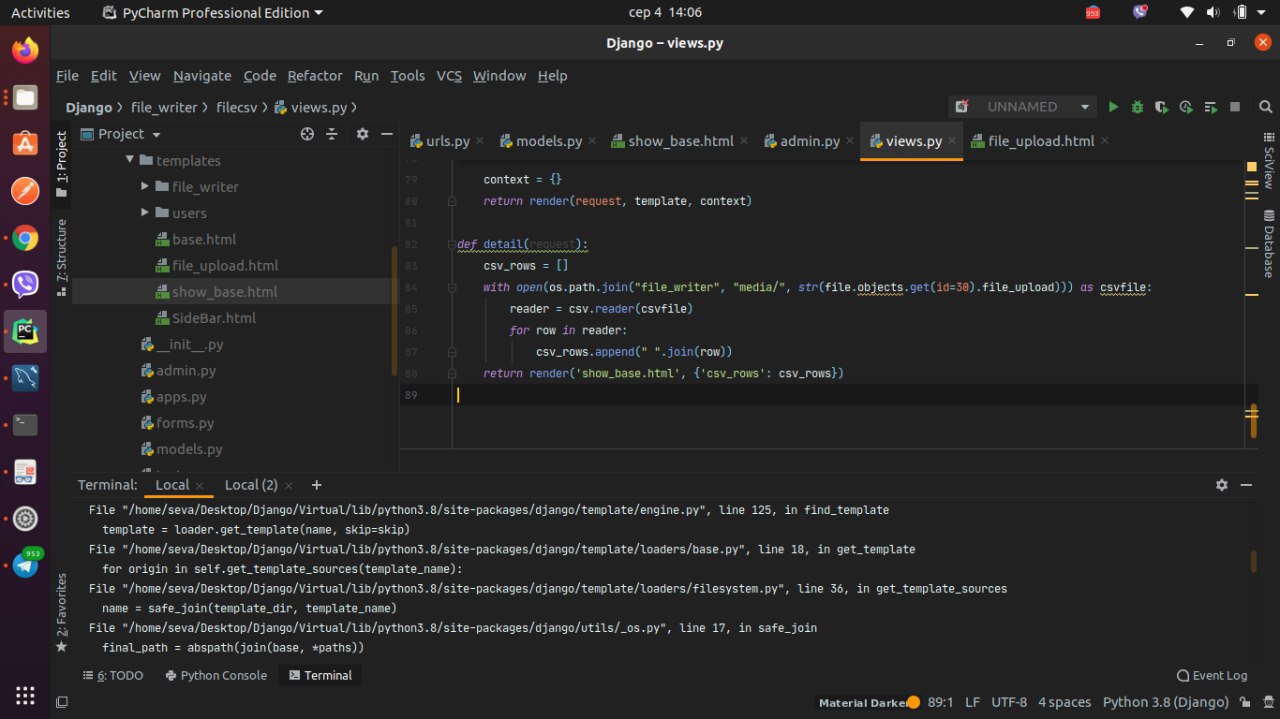Open the File menu
The height and width of the screenshot is (719, 1280).
click(x=67, y=76)
